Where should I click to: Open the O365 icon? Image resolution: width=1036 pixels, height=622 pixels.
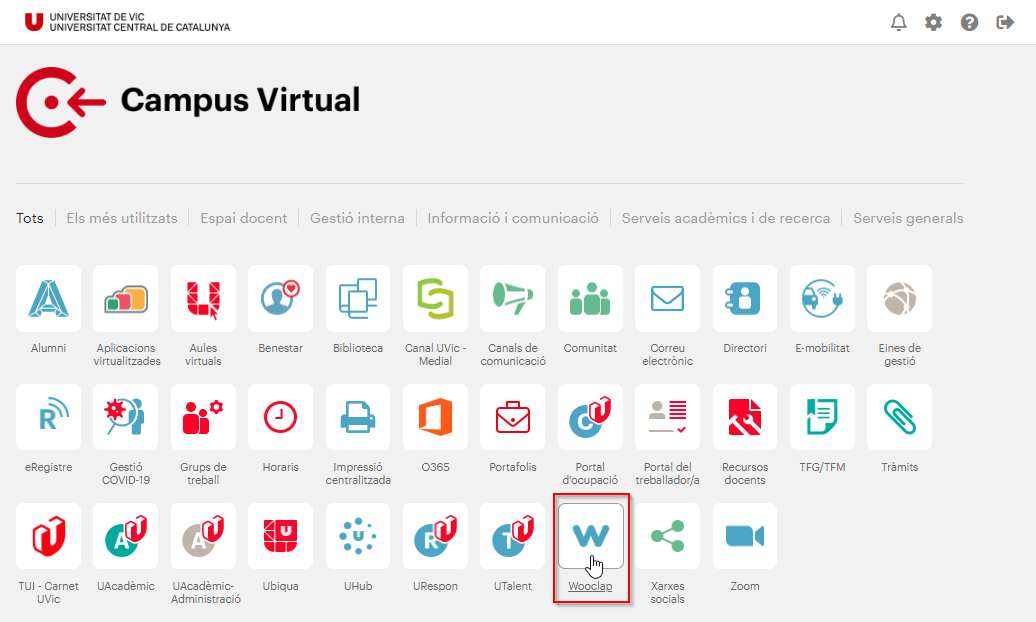[435, 418]
